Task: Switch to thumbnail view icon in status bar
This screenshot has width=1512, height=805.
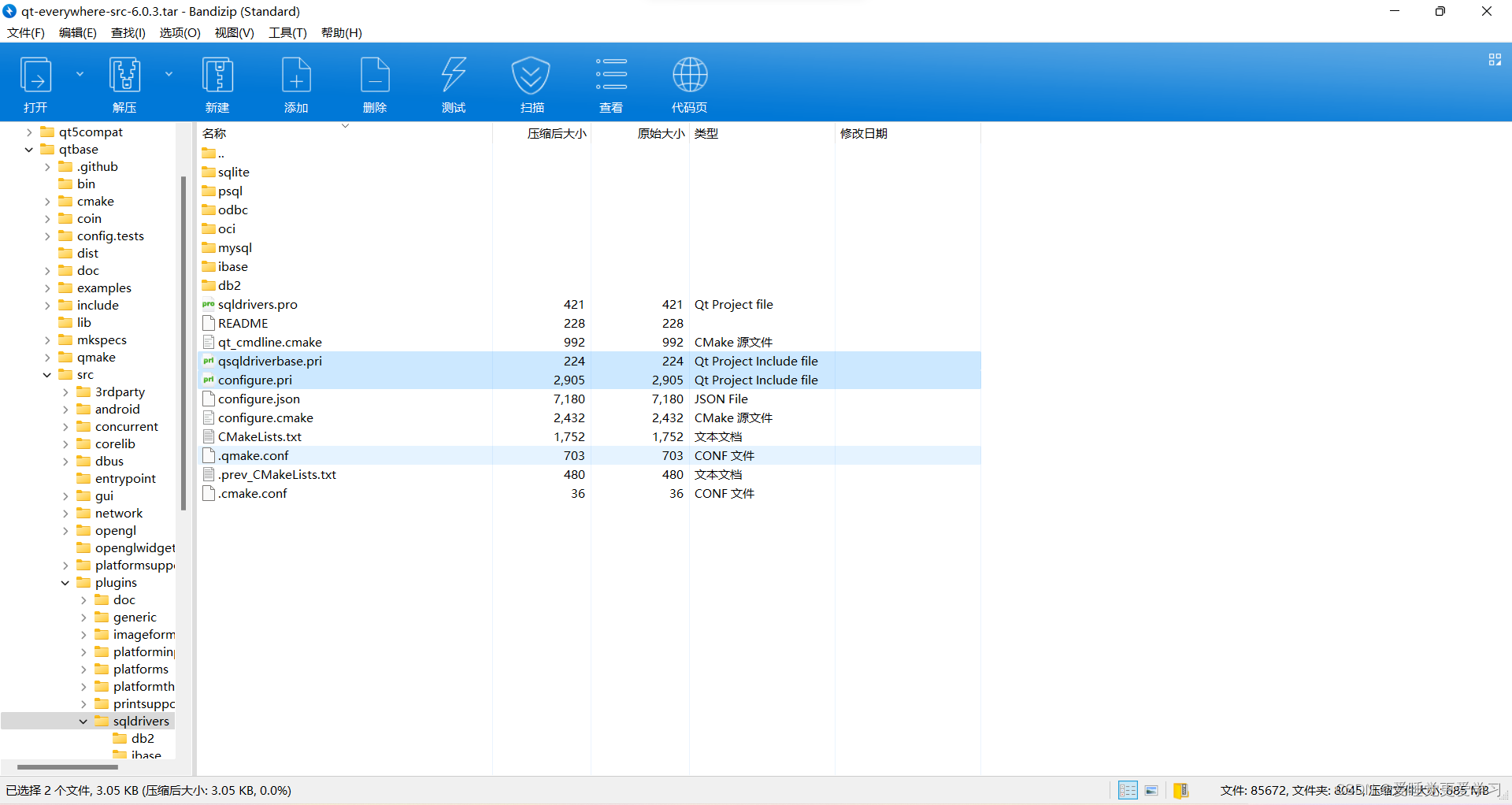Action: point(1151,790)
